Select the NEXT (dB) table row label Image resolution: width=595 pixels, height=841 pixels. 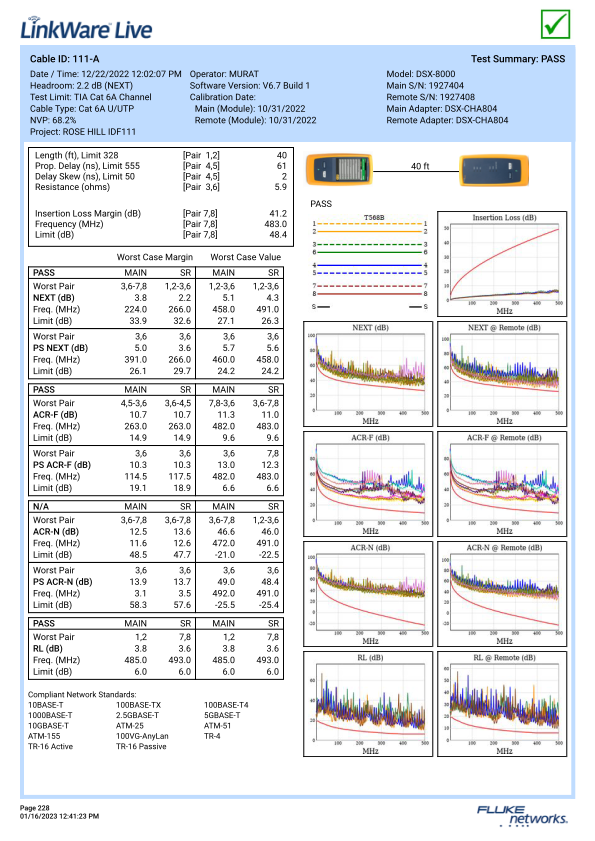pyautogui.click(x=54, y=298)
